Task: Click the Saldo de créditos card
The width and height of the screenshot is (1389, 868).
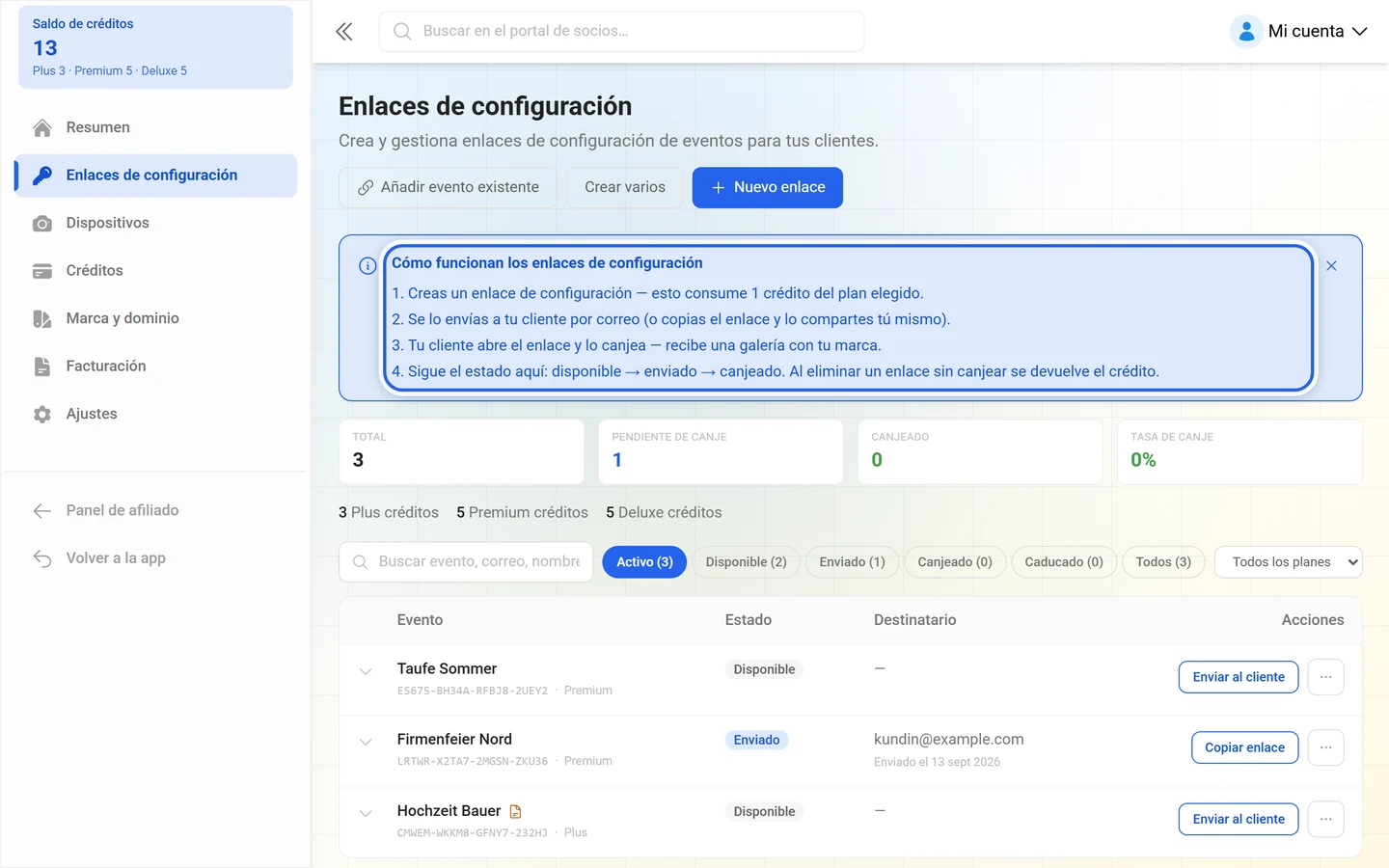Action: pyautogui.click(x=156, y=47)
